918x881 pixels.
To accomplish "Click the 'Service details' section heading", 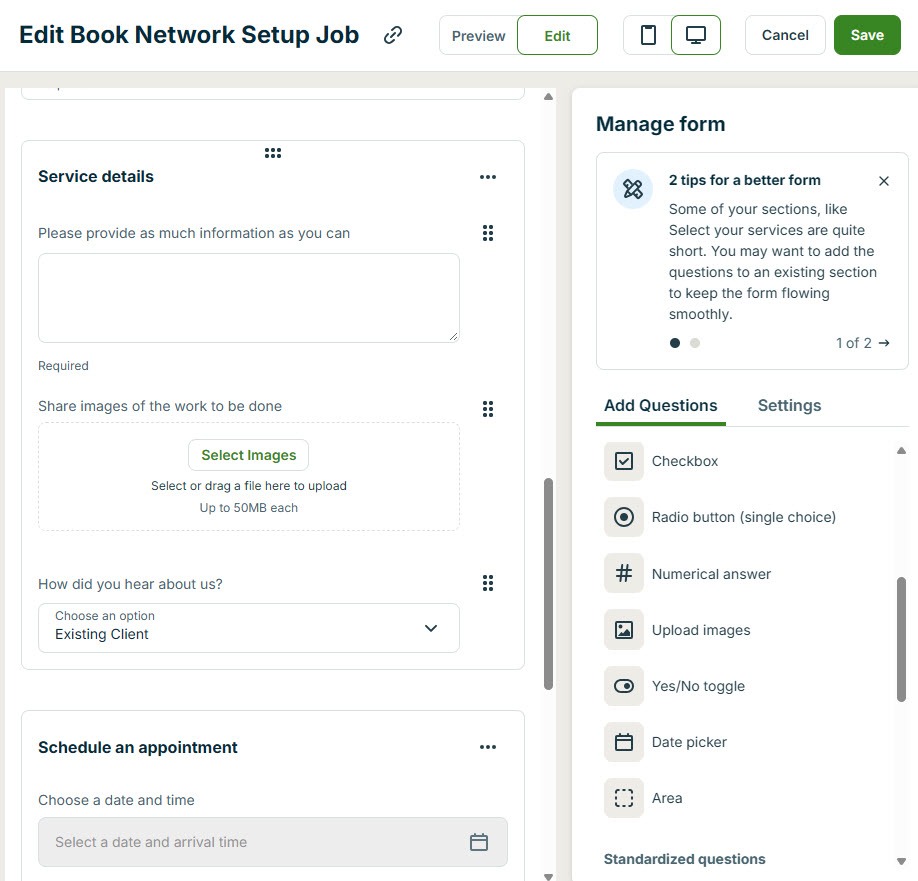I will (96, 177).
